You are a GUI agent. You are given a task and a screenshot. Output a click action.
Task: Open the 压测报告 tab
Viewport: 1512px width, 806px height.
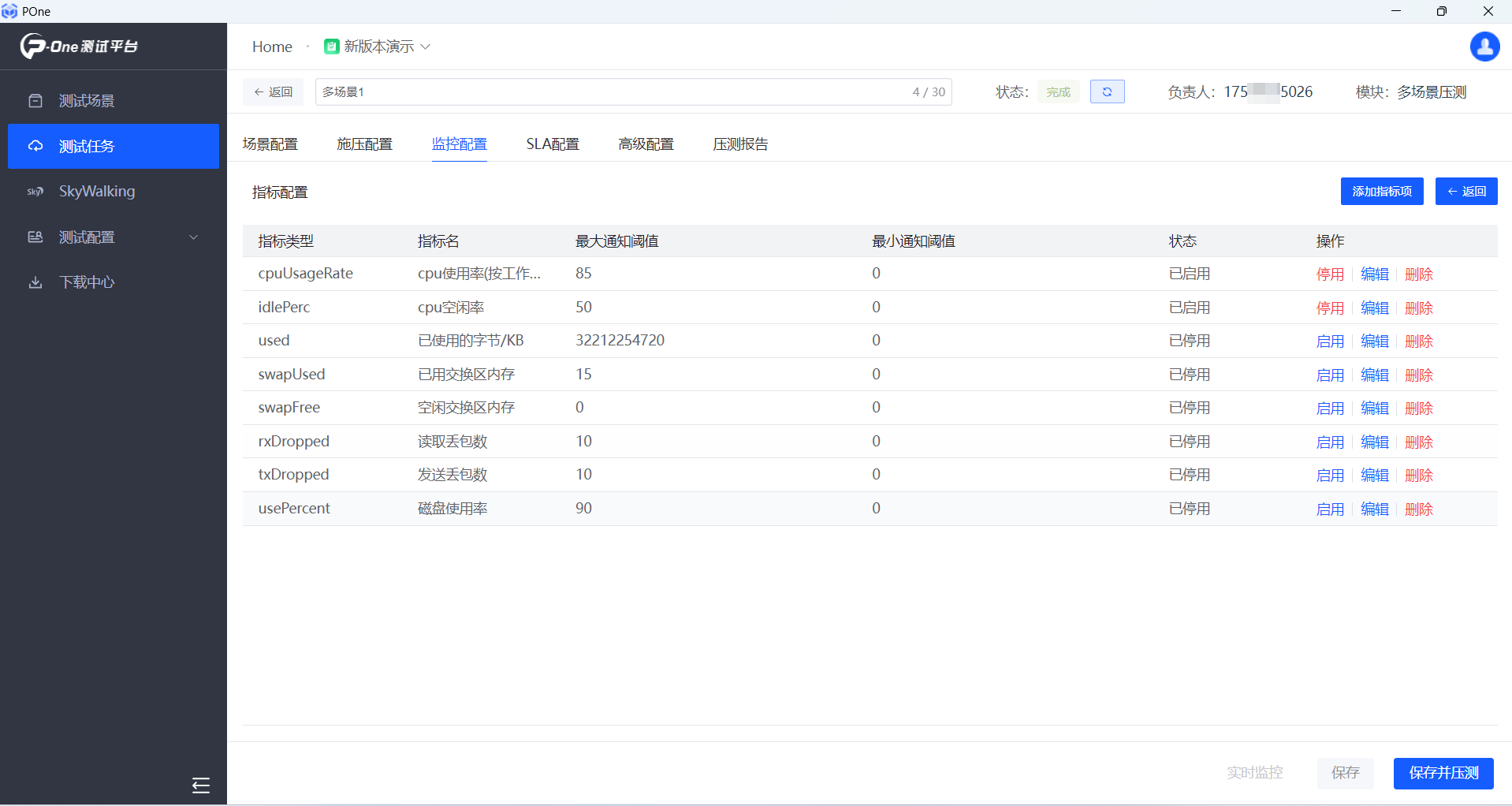pos(739,144)
